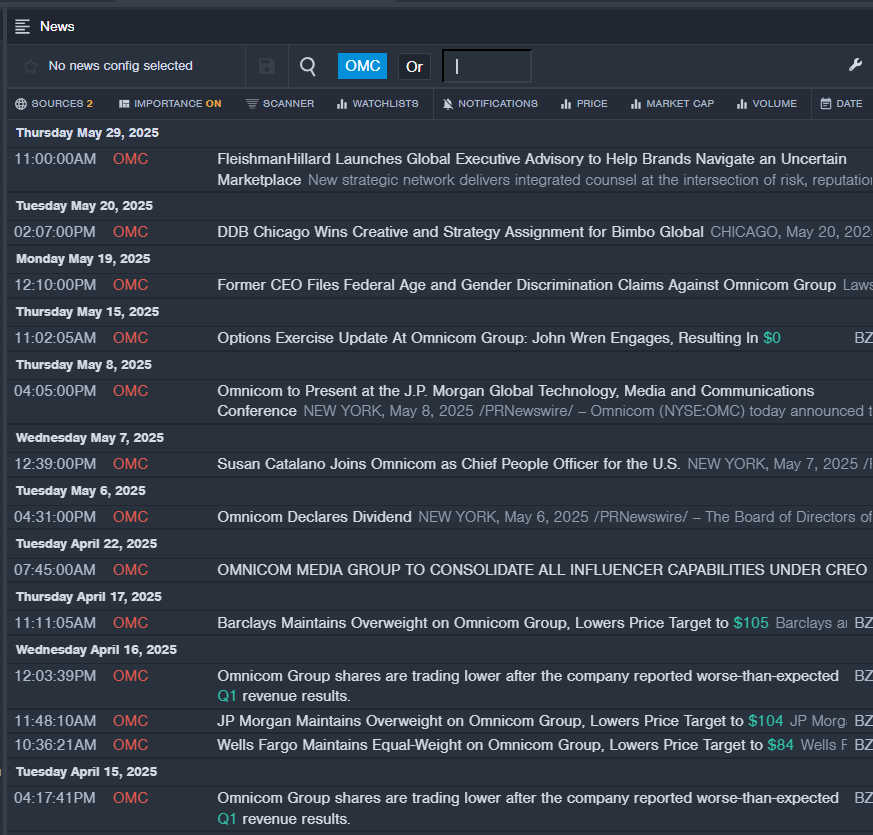Toggle Notifications for news
This screenshot has width=873, height=835.
click(490, 104)
